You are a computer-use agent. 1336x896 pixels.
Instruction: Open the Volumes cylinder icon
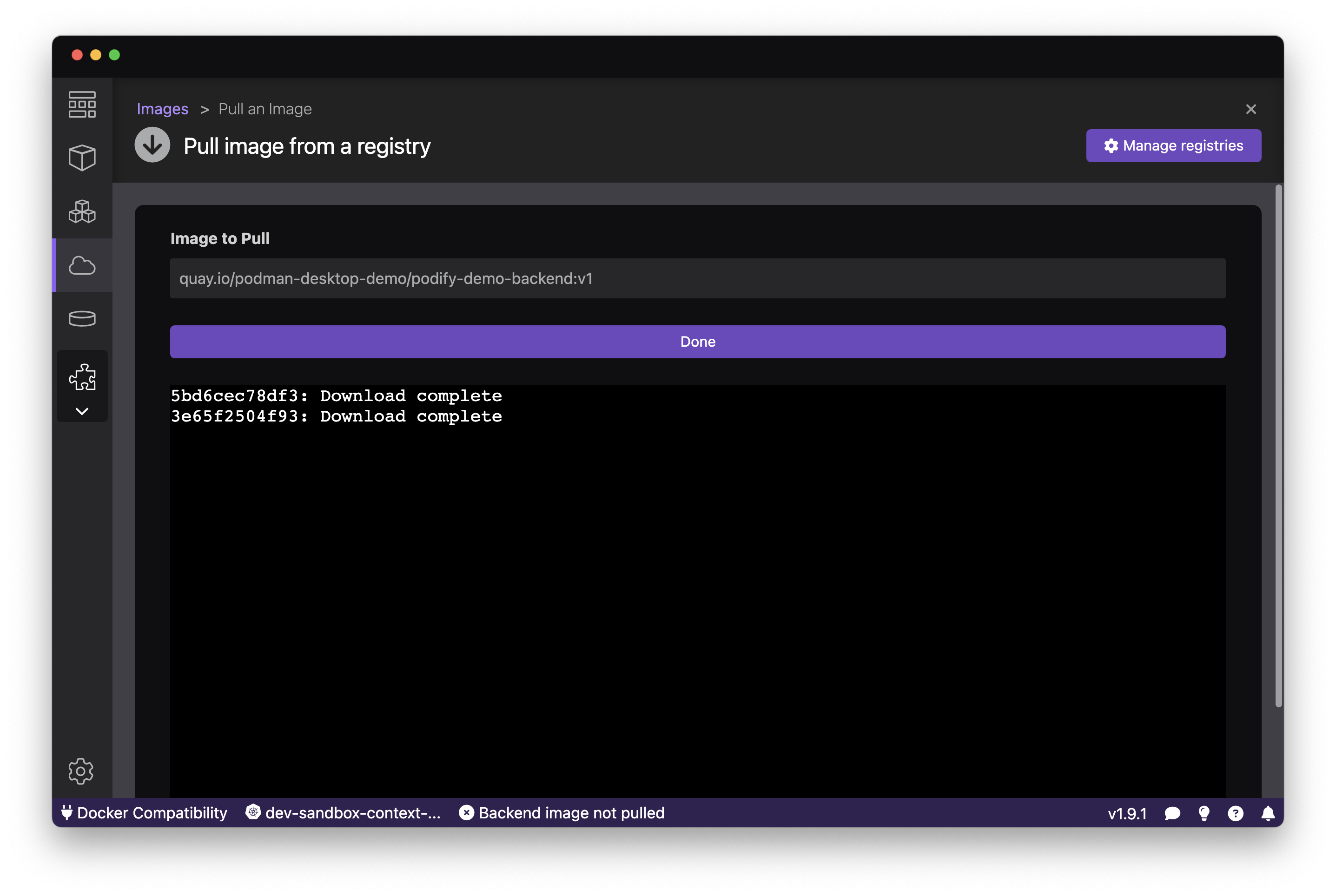pos(82,318)
